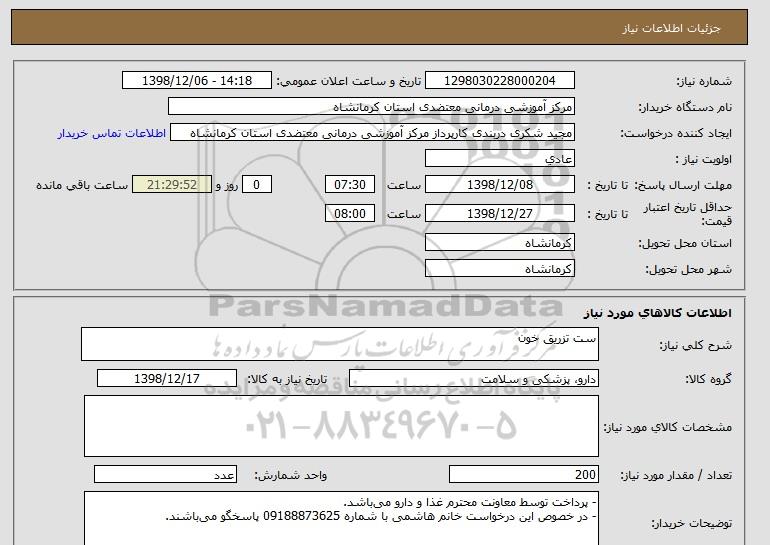This screenshot has width=770, height=545.
Task: Click the delivery province field کرمانشاه
Action: (x=499, y=243)
